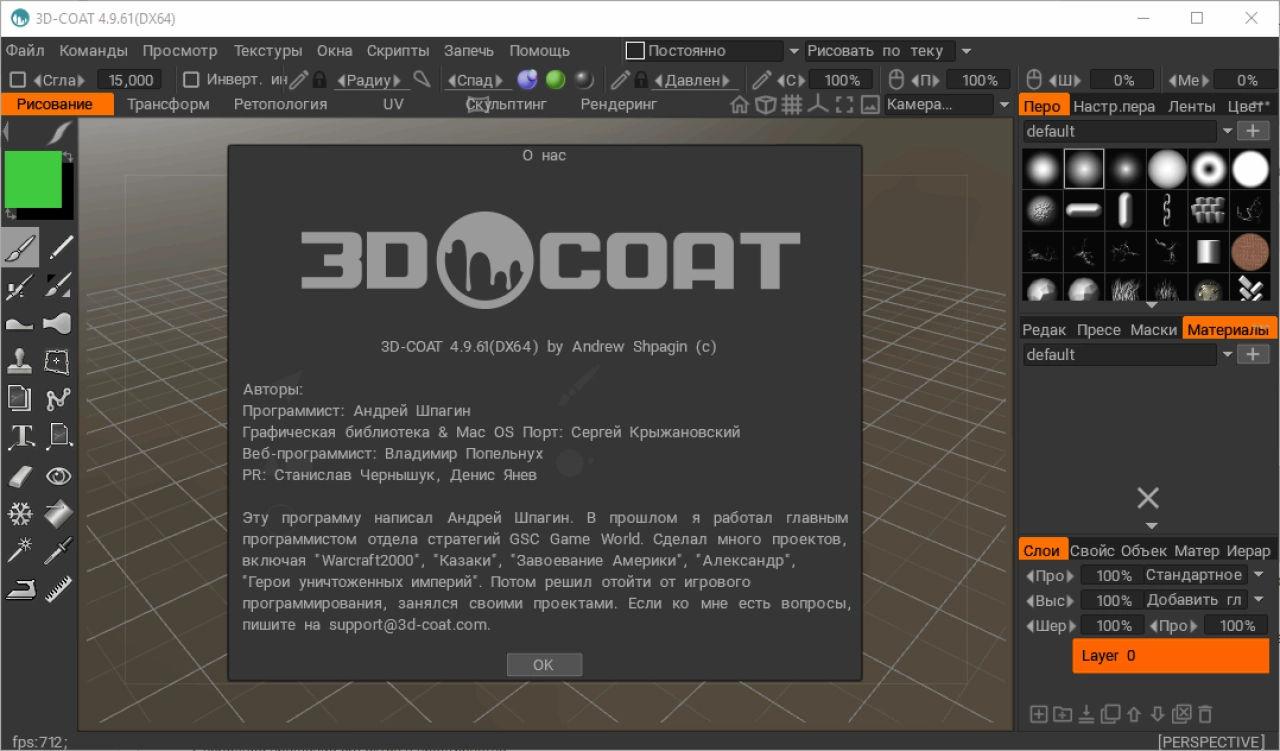Screen dimensions: 1280x751
Task: Switch to the Настр.пера tab
Action: point(1114,106)
